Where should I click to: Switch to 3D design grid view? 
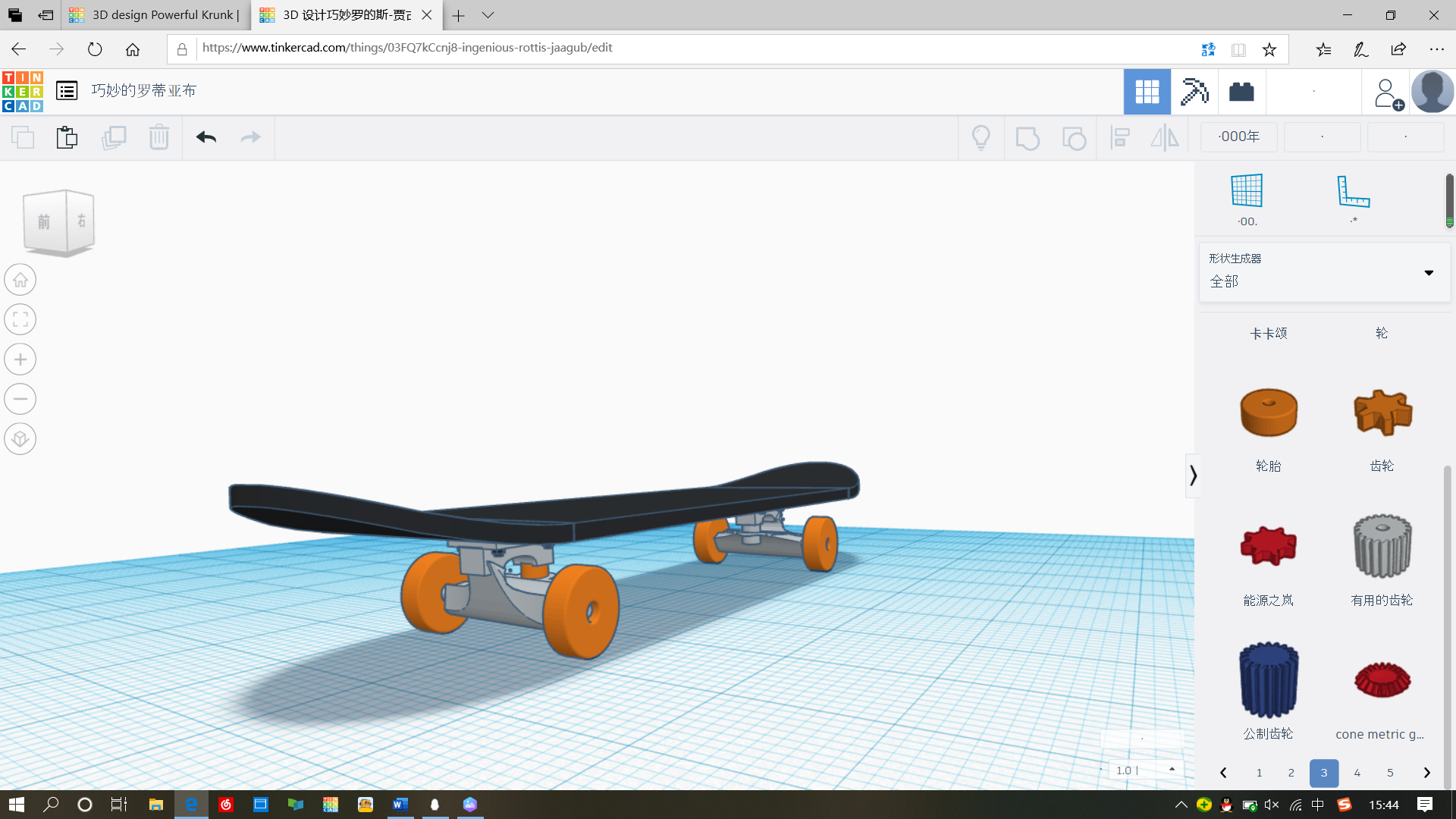click(x=1147, y=92)
